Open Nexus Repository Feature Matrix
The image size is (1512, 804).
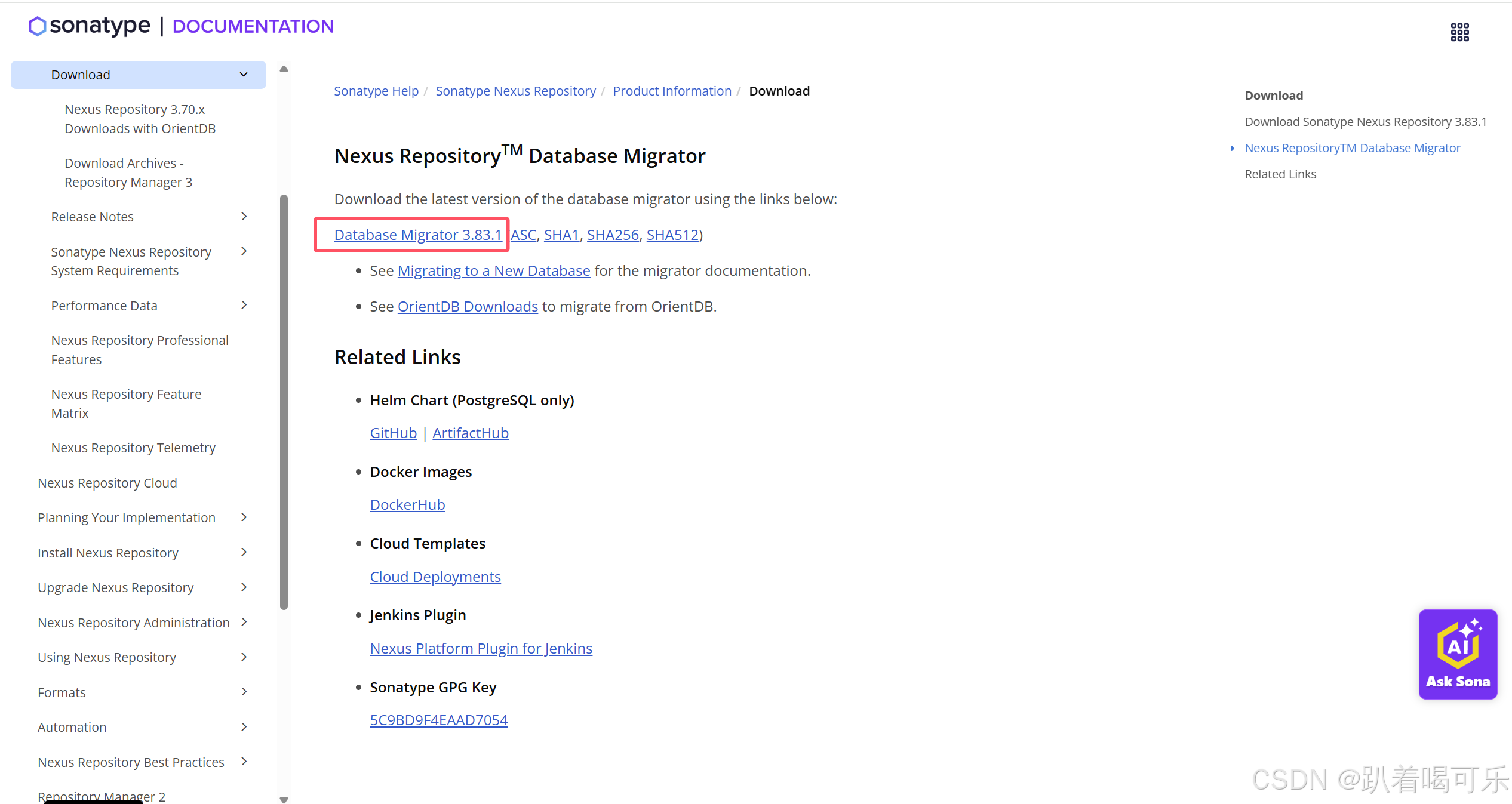point(126,403)
